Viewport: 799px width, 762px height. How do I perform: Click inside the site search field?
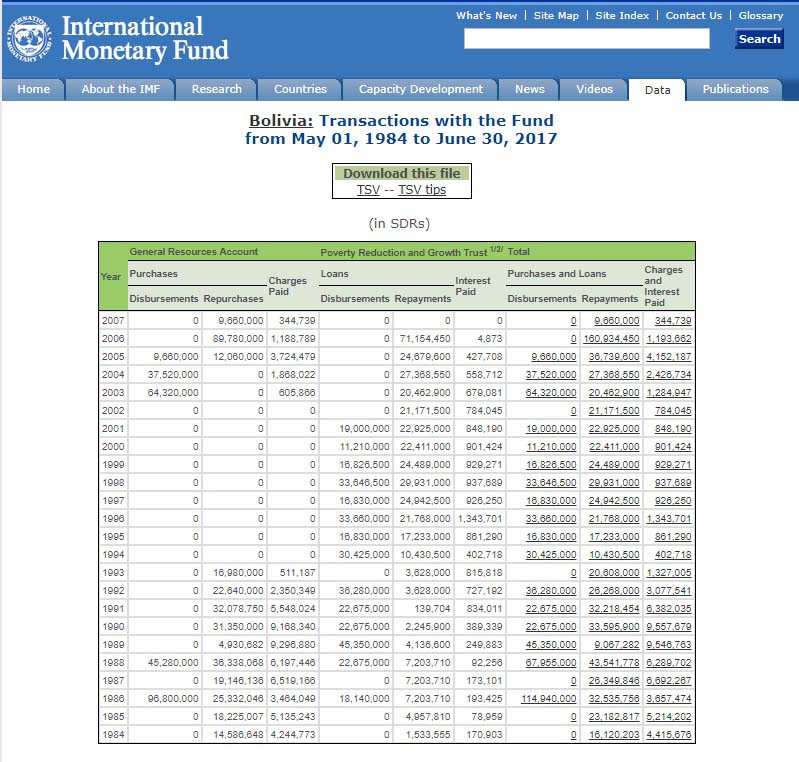587,39
